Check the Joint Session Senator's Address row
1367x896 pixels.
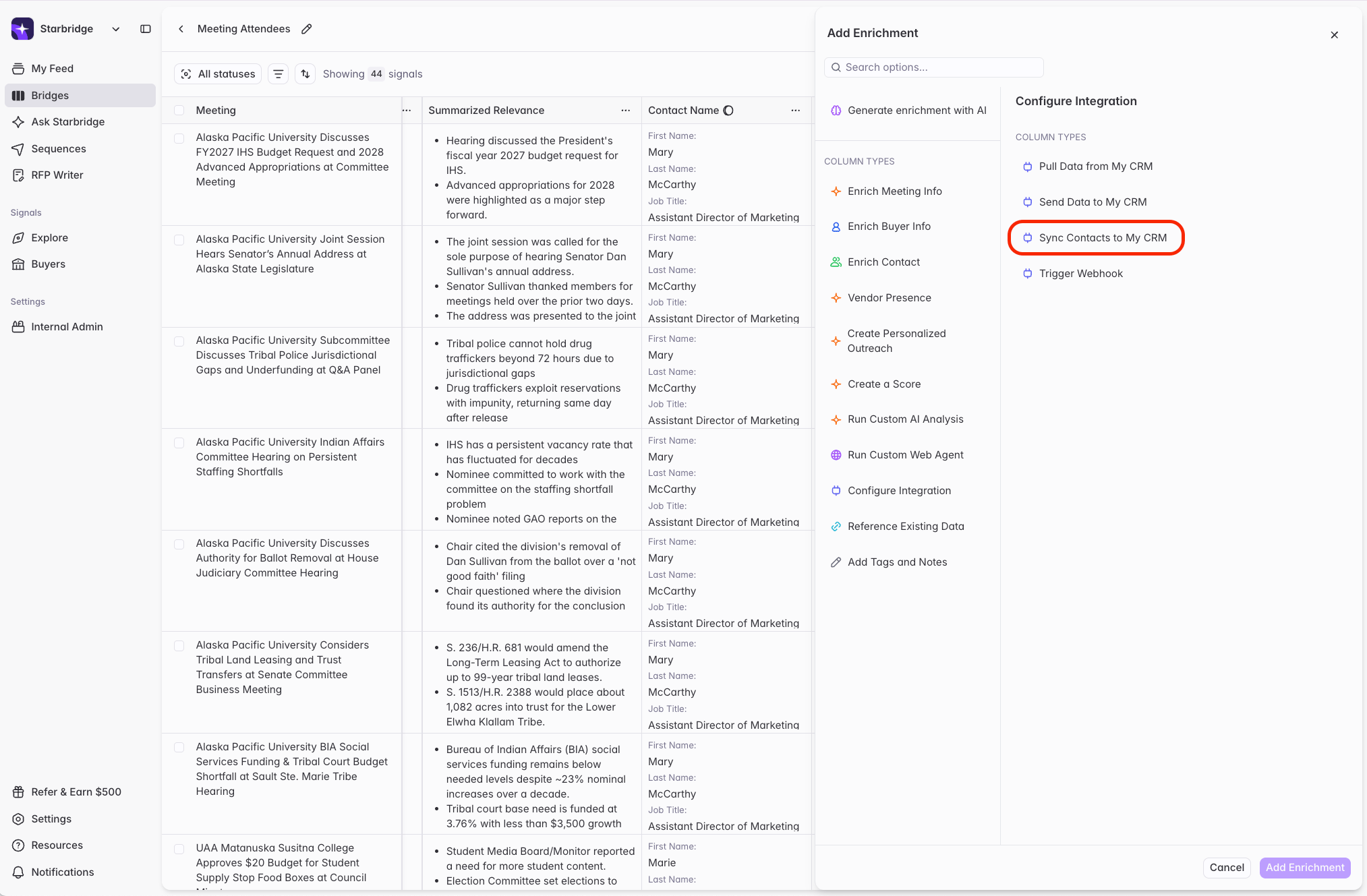click(179, 240)
